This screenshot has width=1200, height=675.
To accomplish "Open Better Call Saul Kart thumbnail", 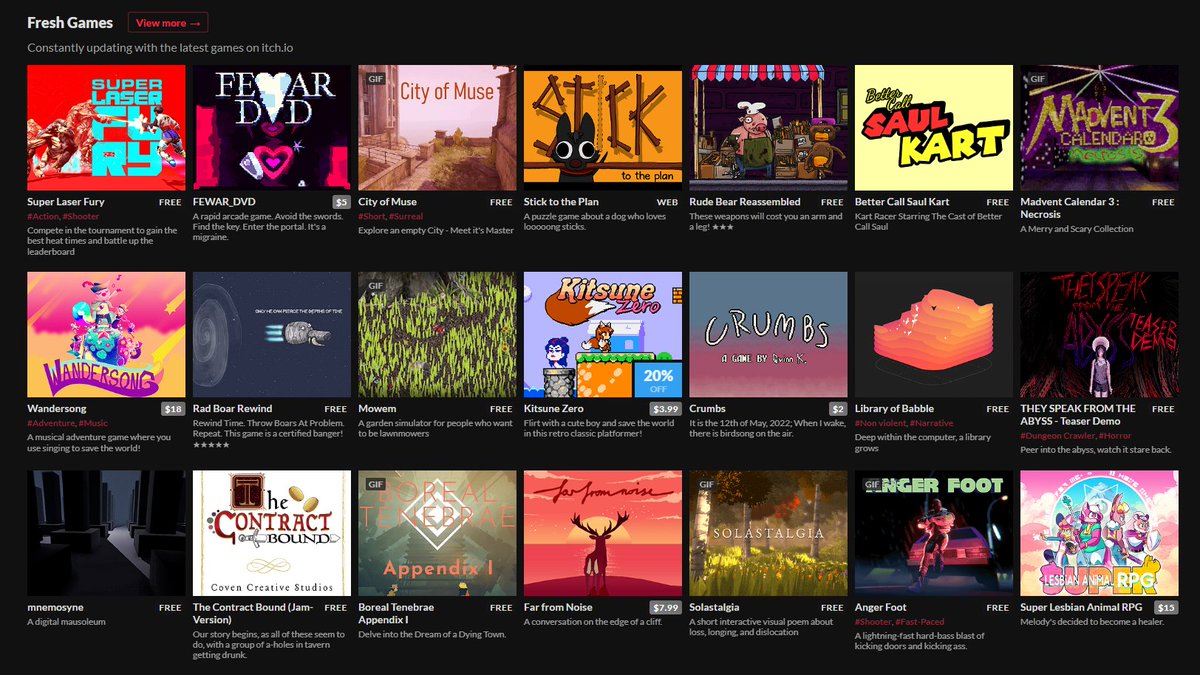I will point(934,128).
